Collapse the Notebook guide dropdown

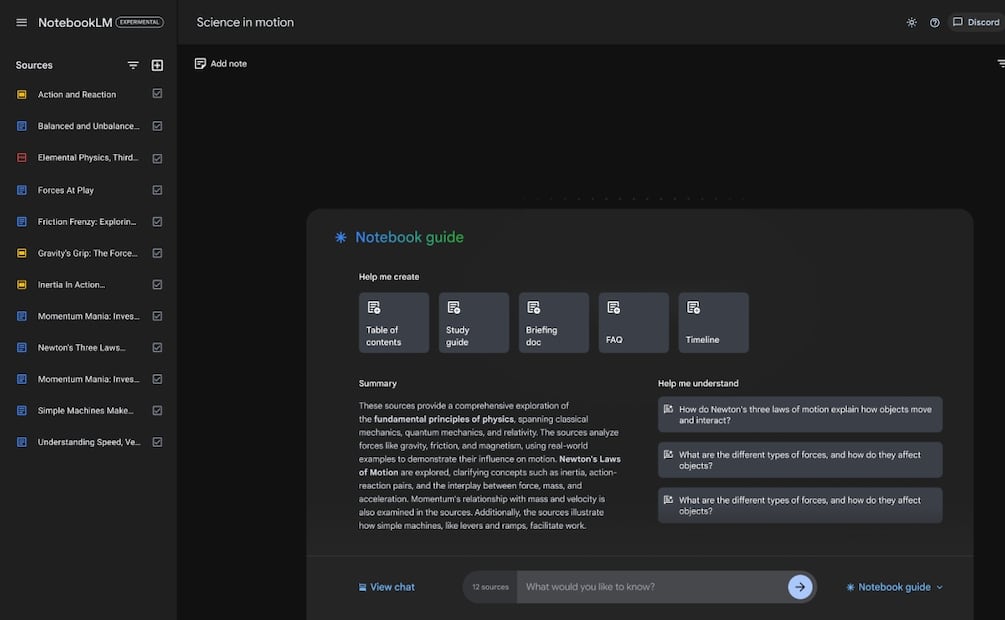point(894,587)
